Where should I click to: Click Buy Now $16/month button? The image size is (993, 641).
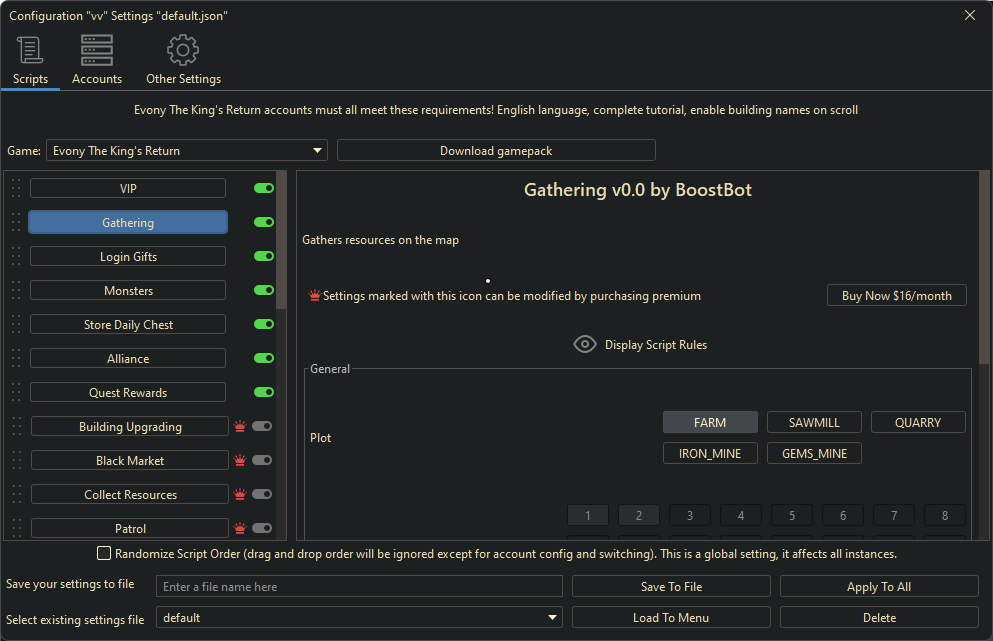(x=896, y=295)
